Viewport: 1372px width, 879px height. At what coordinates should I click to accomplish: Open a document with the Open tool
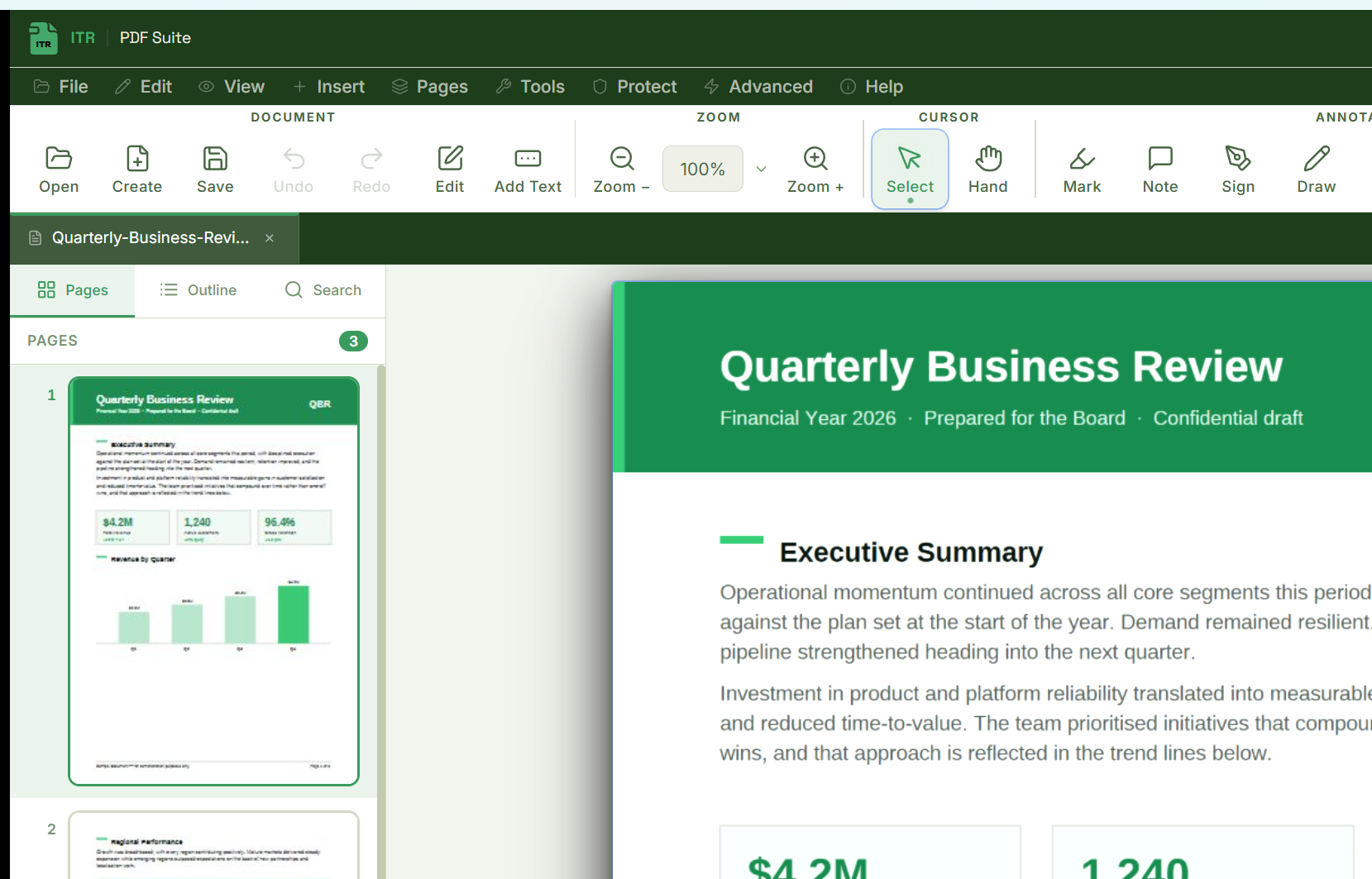point(59,169)
